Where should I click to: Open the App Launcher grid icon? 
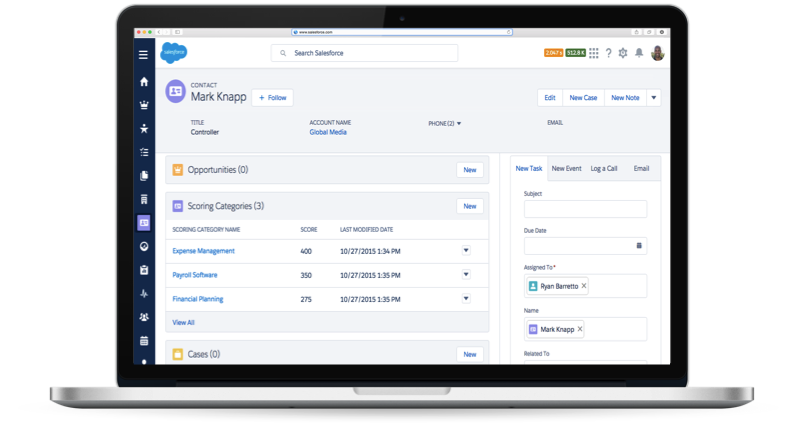coord(594,53)
